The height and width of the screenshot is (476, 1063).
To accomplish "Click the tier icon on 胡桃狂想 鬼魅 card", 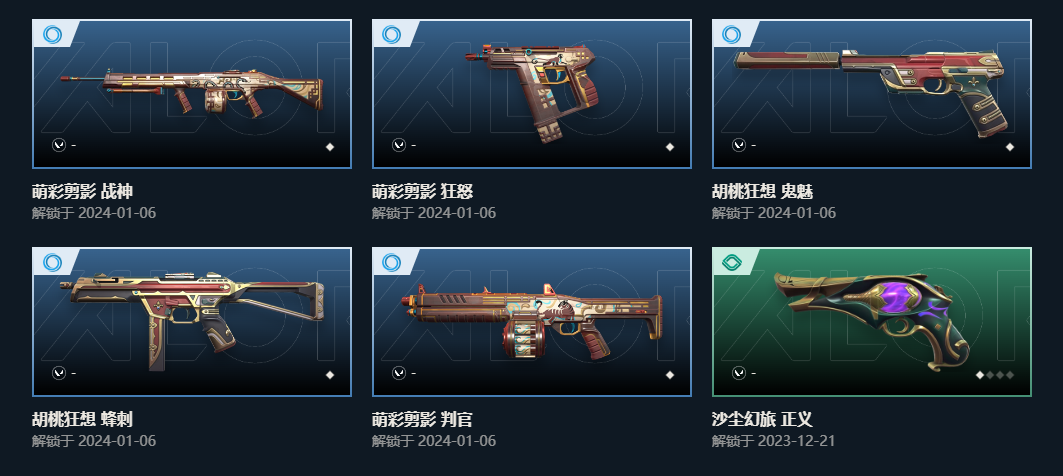I will click(x=731, y=35).
